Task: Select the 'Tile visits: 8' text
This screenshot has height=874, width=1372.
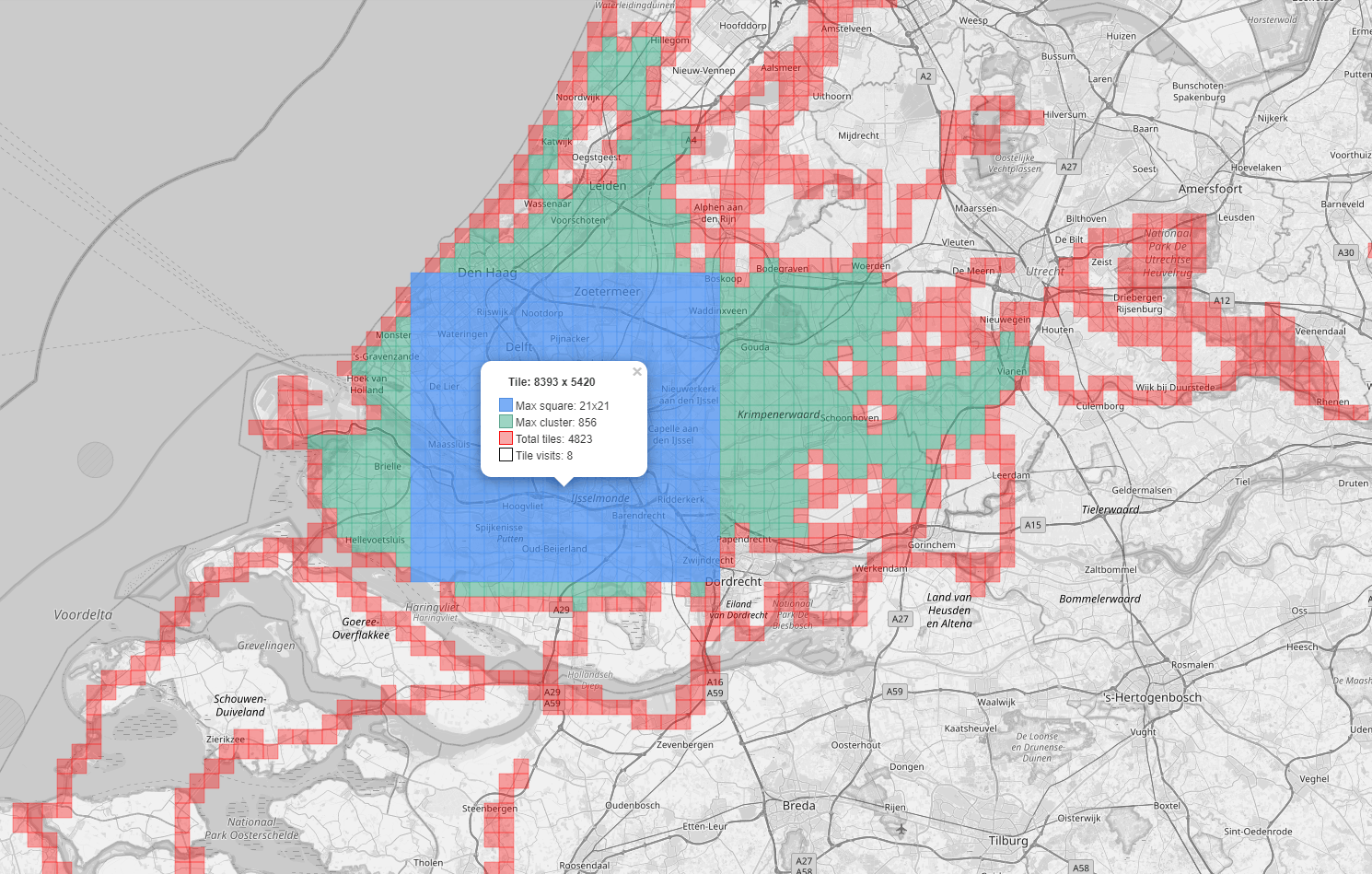Action: (x=544, y=456)
